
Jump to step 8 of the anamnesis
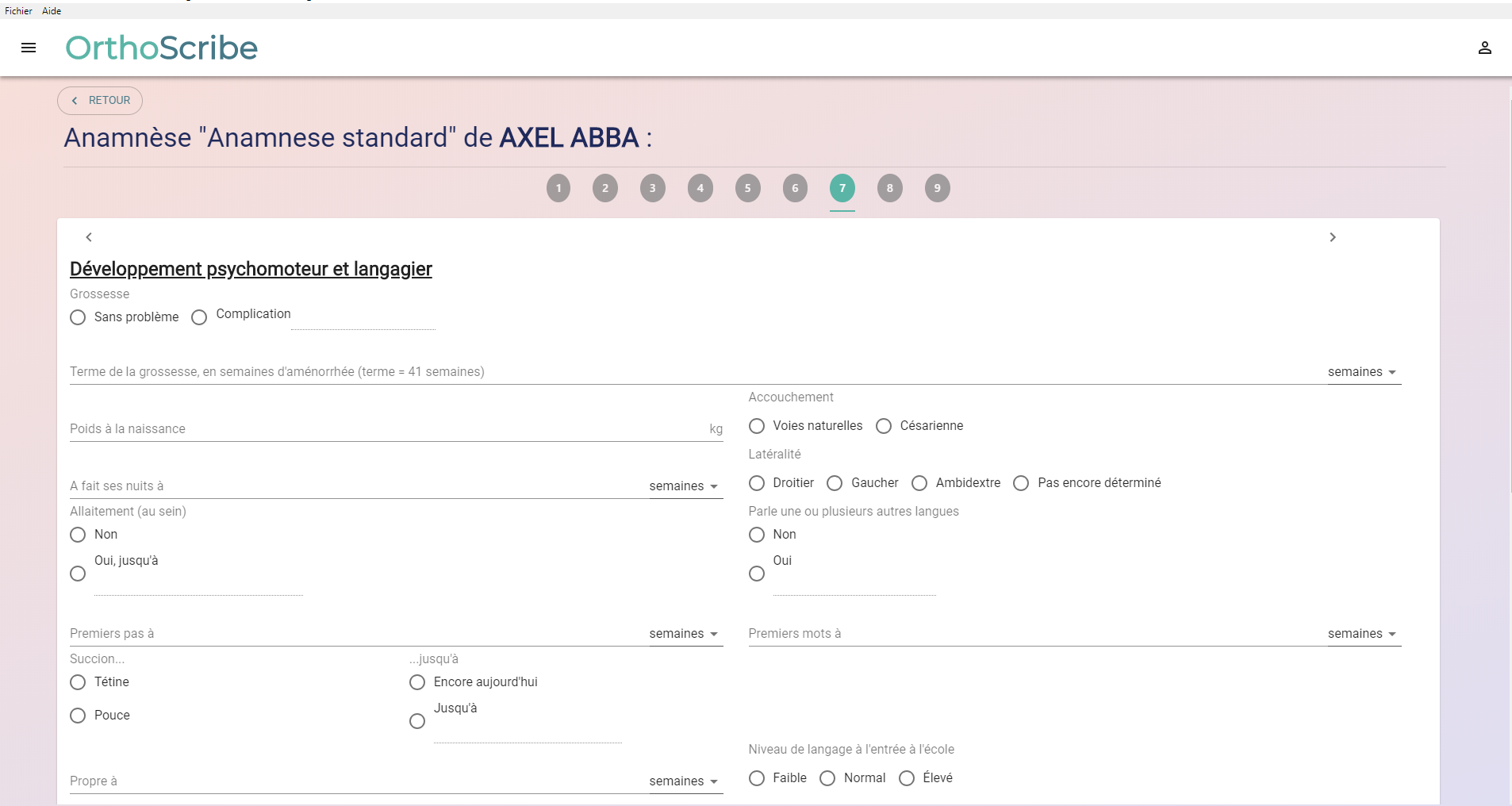coord(889,188)
